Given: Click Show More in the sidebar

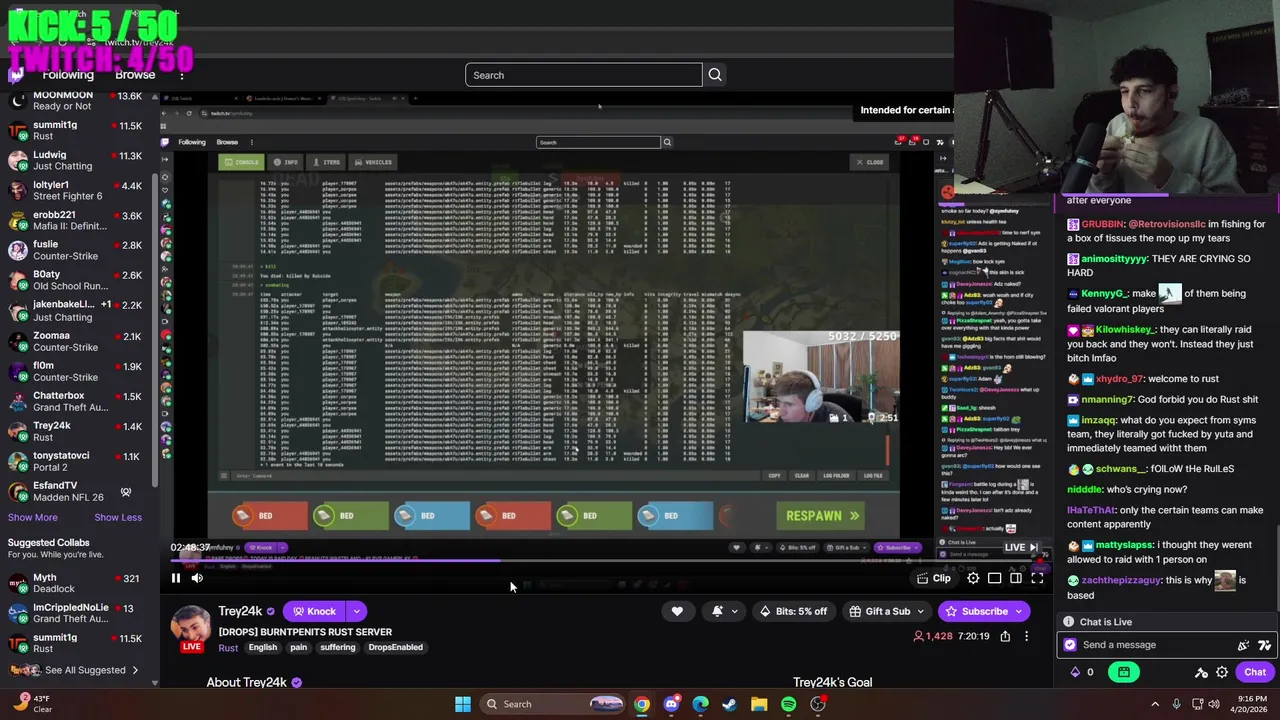Looking at the screenshot, I should tap(33, 517).
